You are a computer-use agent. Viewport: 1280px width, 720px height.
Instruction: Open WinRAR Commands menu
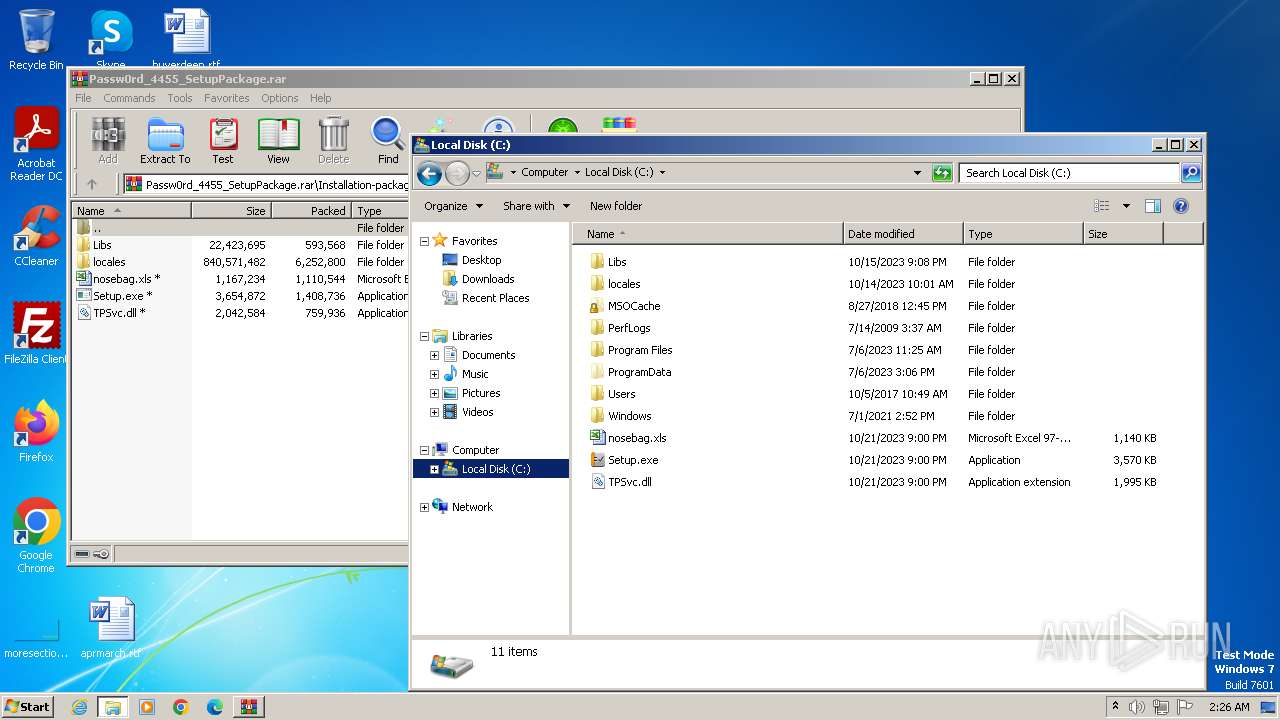129,98
